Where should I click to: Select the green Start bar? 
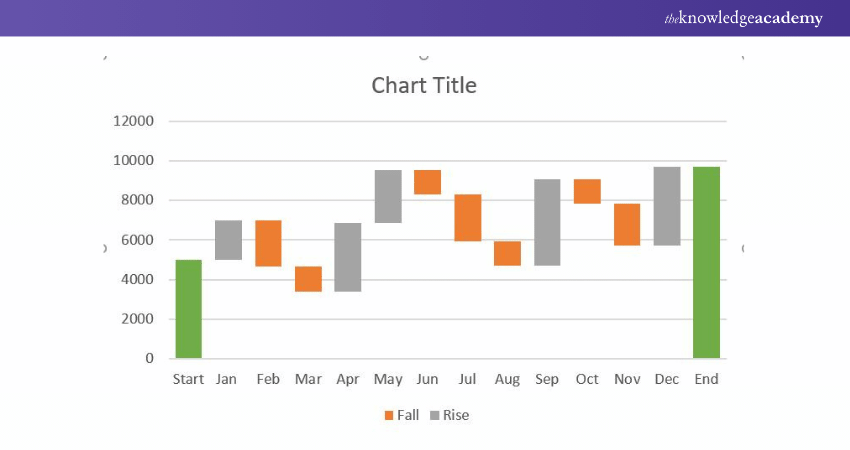pyautogui.click(x=188, y=309)
